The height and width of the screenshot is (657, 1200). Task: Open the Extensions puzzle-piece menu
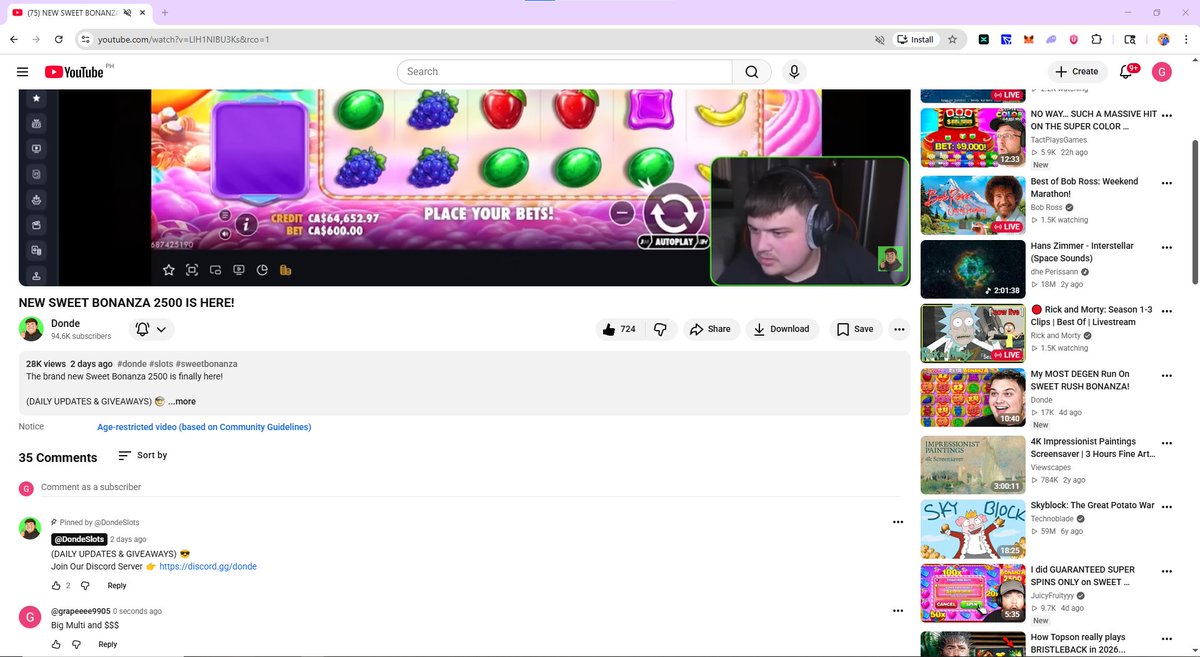1097,39
